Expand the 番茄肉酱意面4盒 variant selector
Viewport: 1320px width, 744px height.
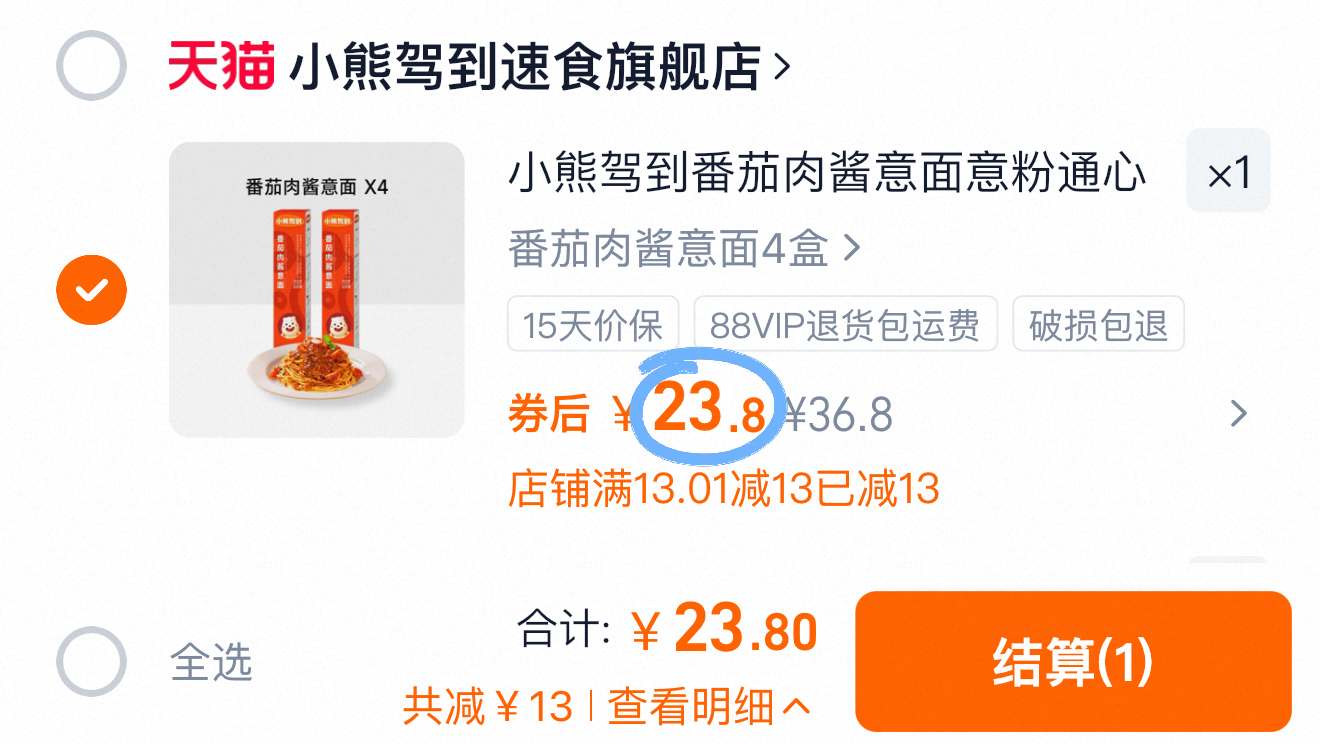(x=684, y=248)
